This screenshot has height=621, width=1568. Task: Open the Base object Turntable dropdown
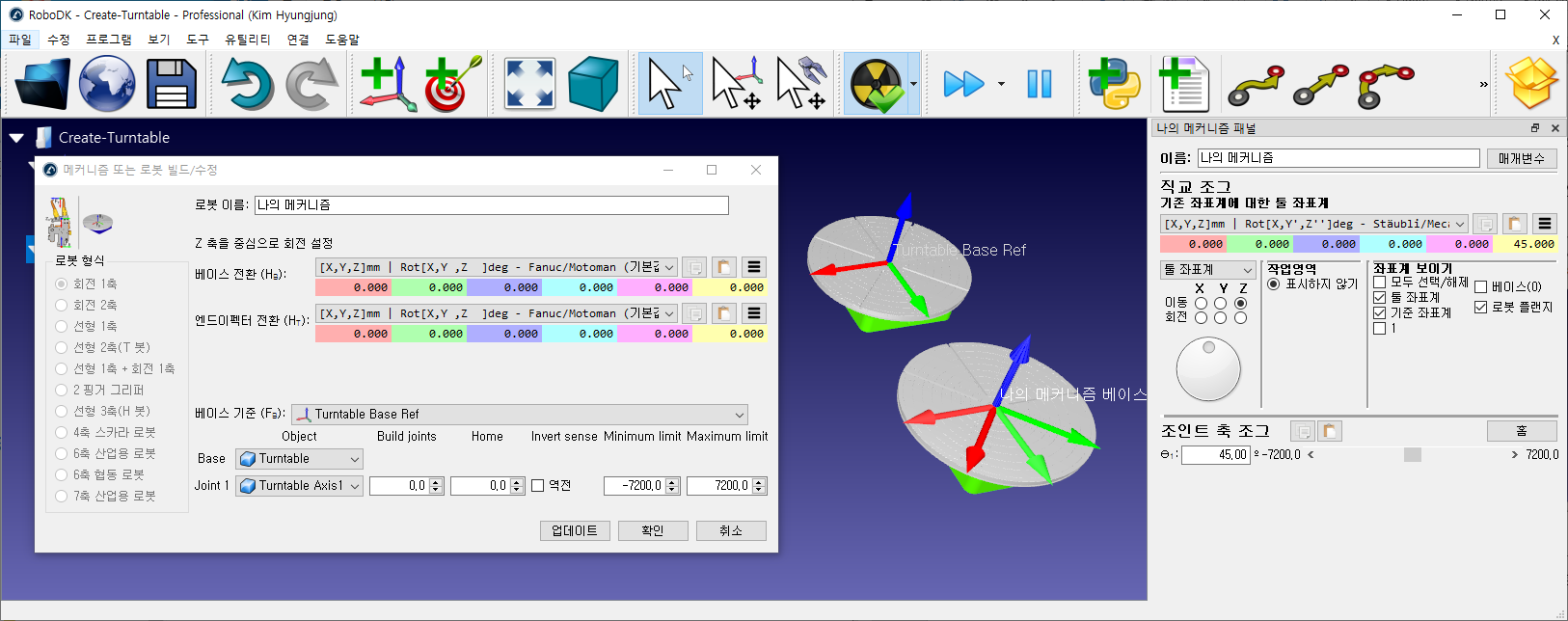299,459
